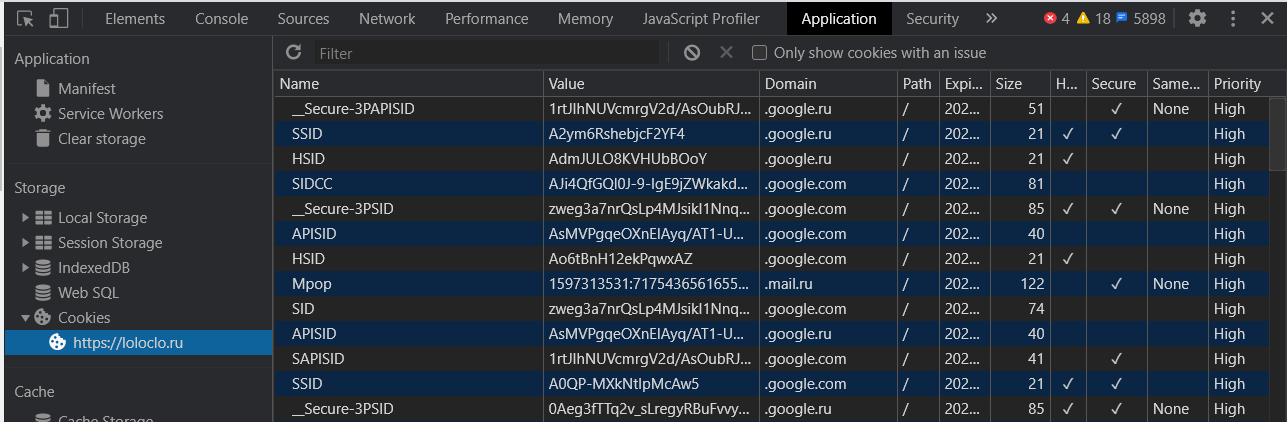Expand the Local Storage tree node
The image size is (1287, 422).
point(25,218)
